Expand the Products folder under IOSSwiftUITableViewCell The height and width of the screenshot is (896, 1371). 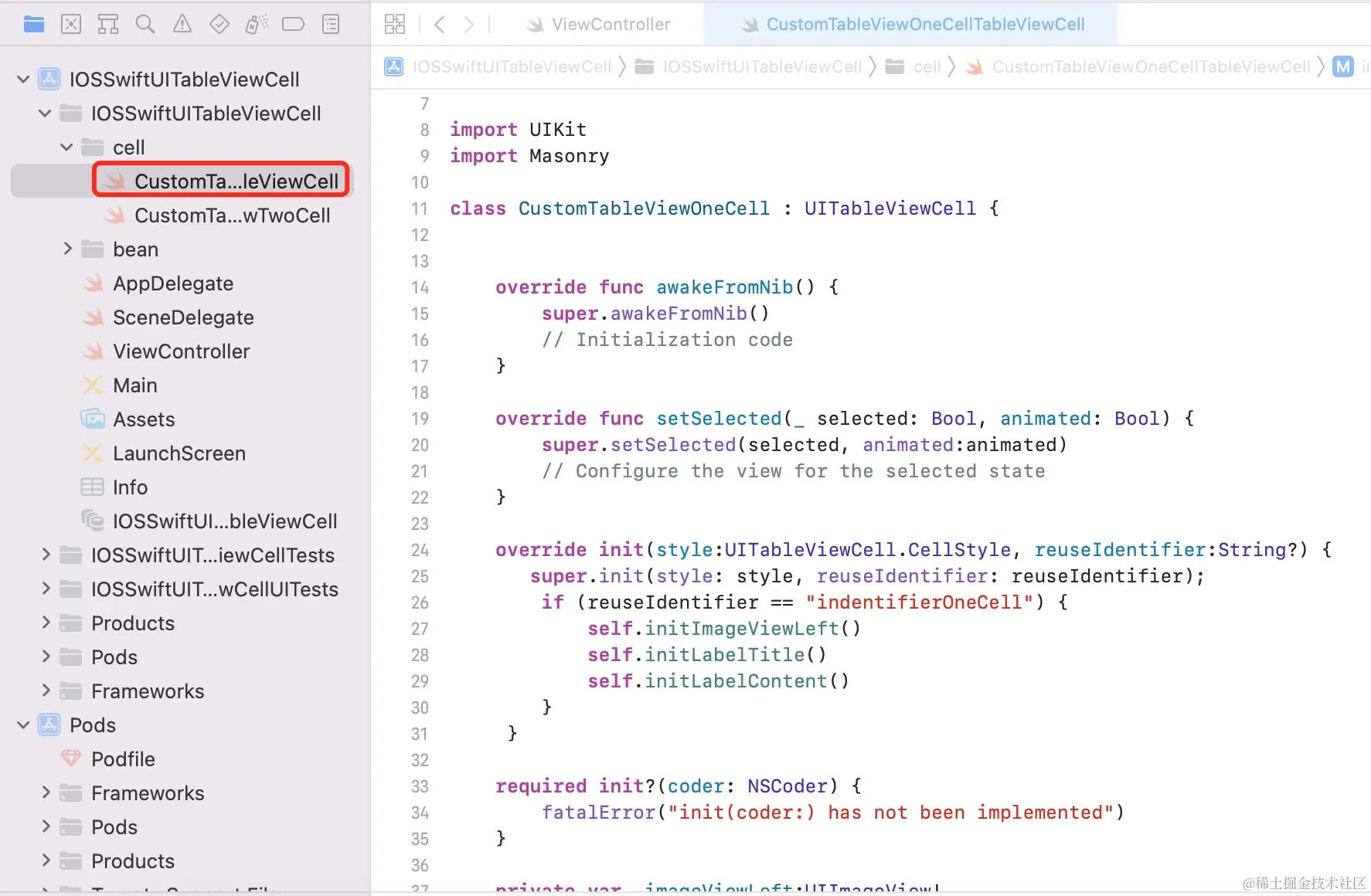click(46, 623)
